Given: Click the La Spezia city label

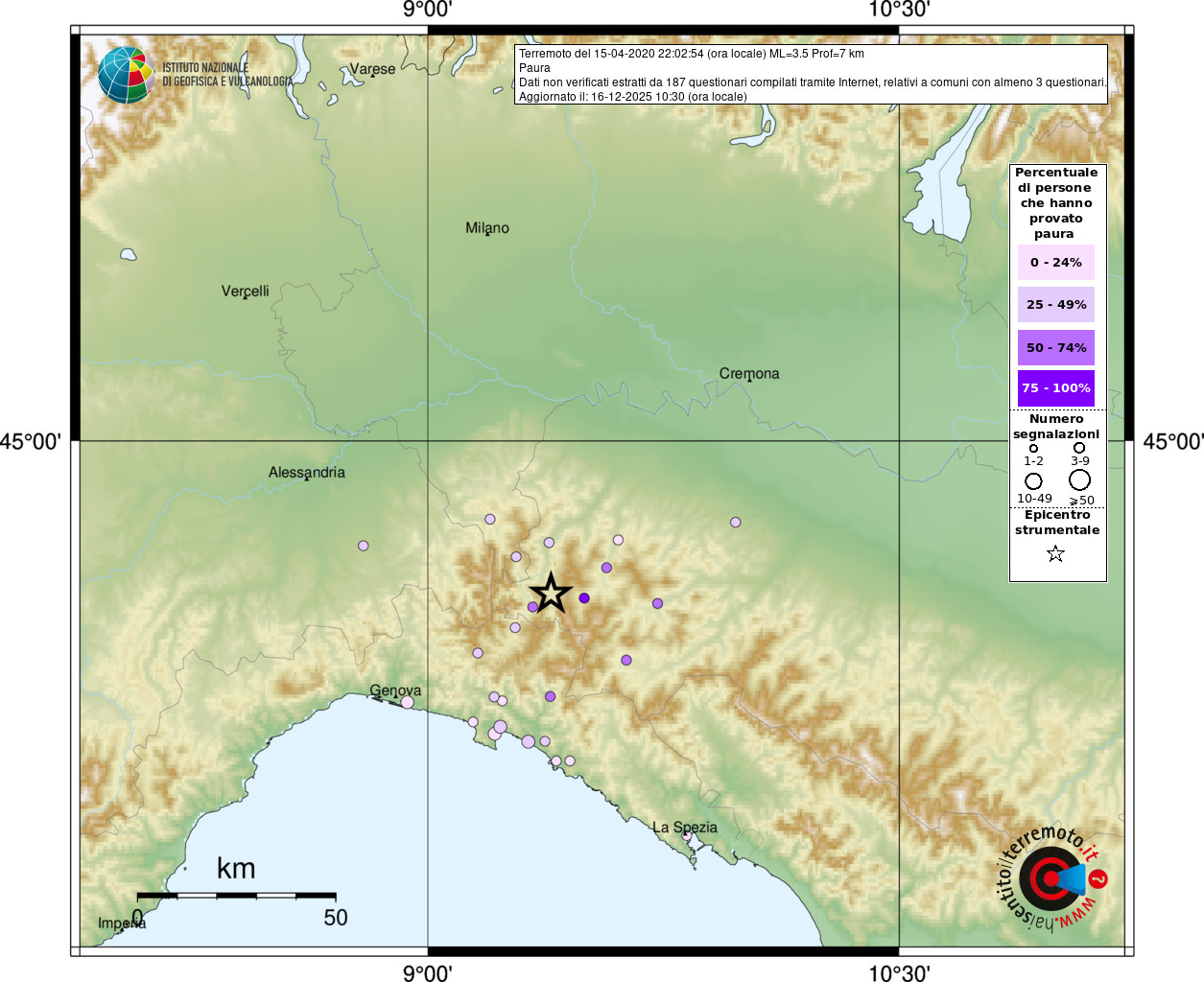Looking at the screenshot, I should tap(684, 827).
